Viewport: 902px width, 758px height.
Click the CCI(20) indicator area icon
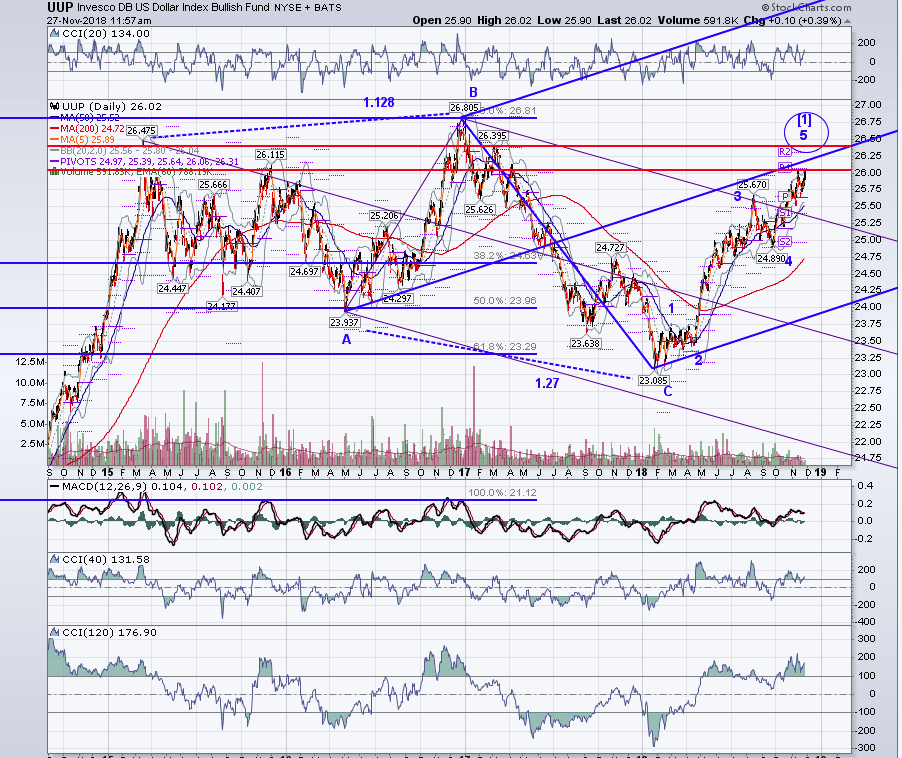tap(55, 34)
